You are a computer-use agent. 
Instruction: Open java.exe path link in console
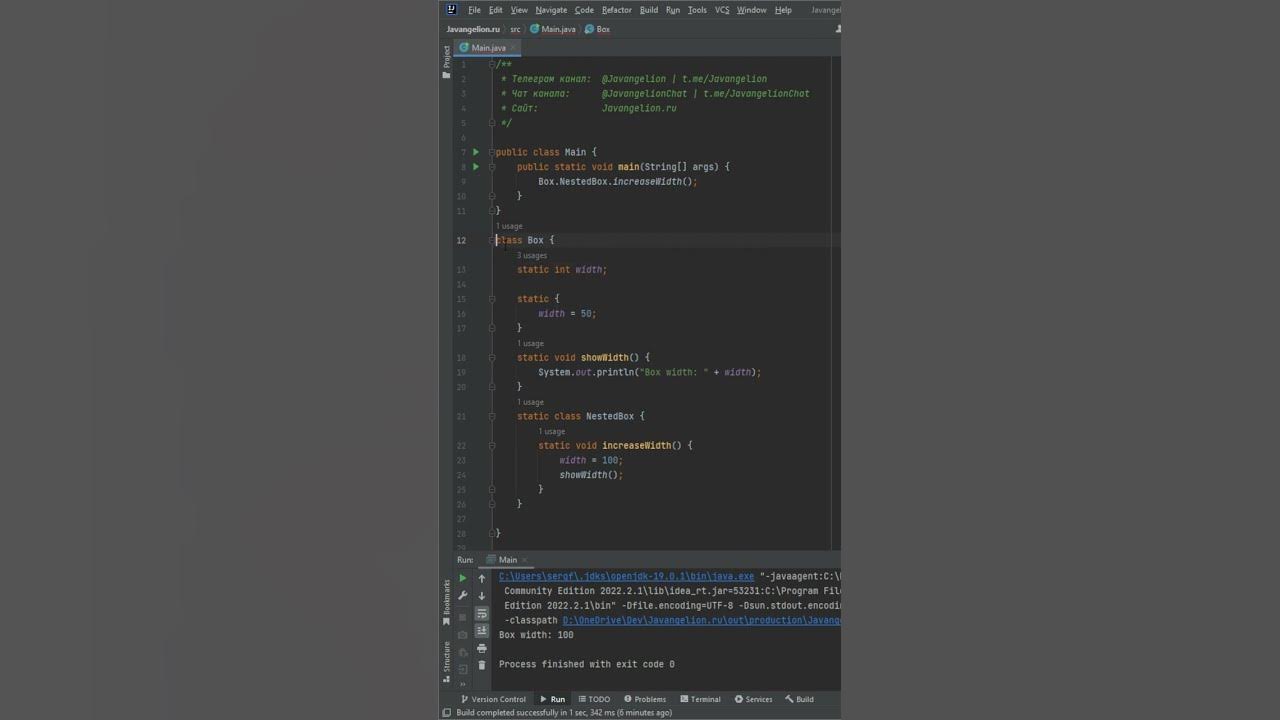[x=627, y=576]
